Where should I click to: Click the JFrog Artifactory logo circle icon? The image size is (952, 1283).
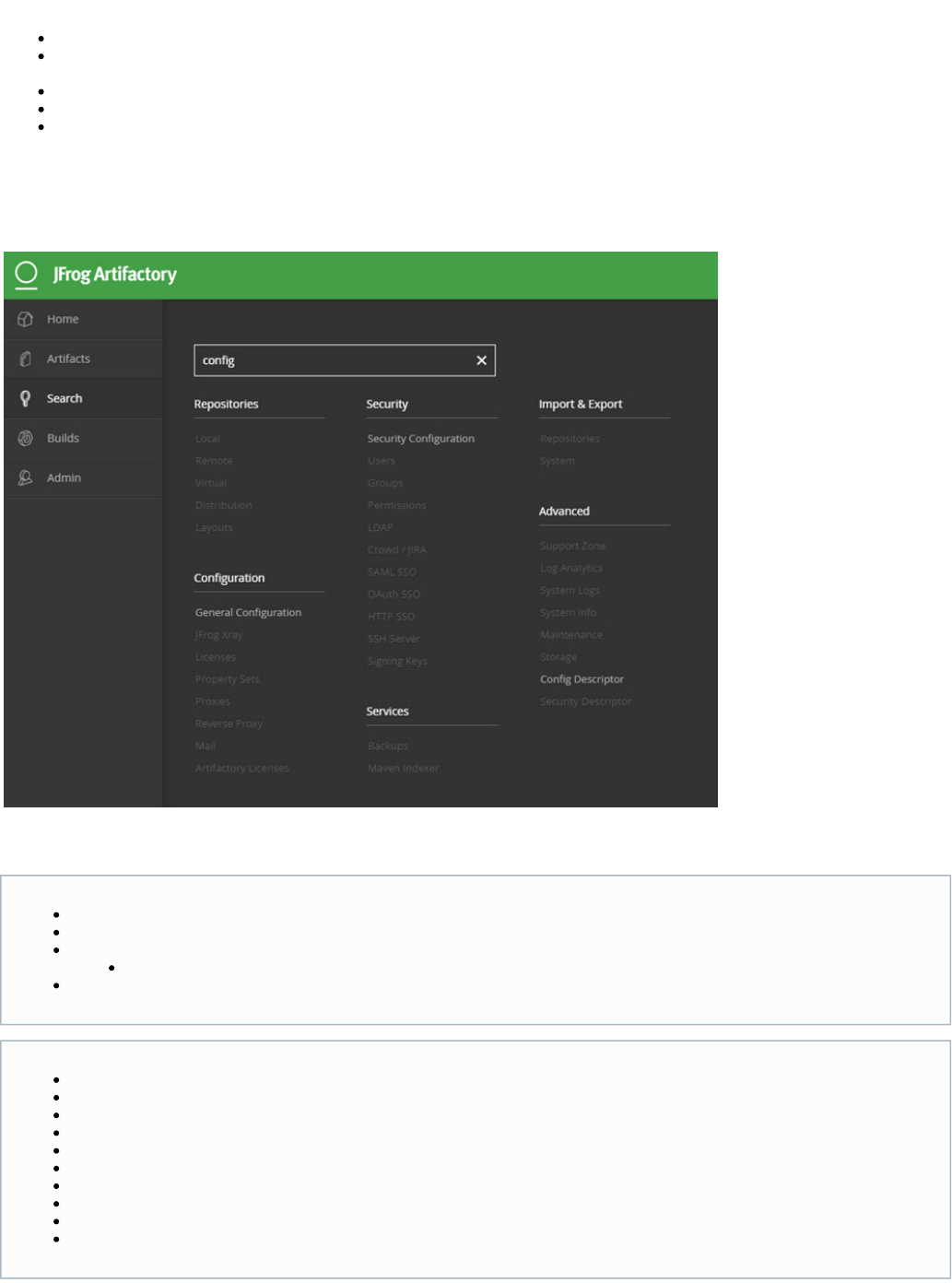[x=27, y=274]
